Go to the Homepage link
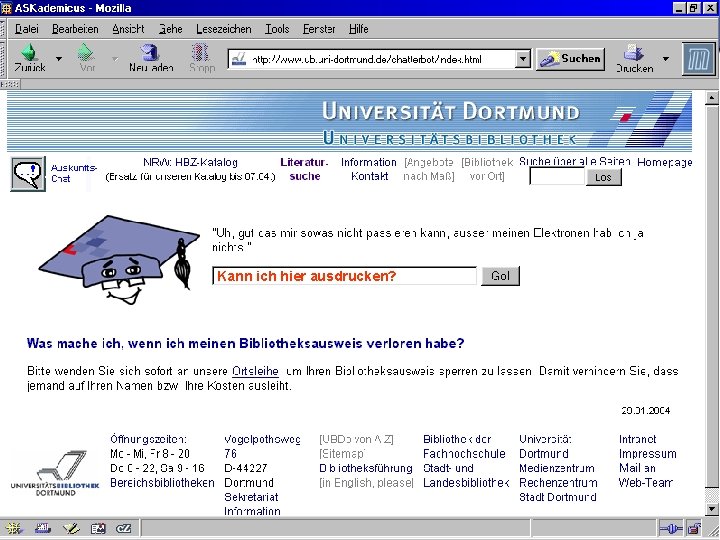Image resolution: width=720 pixels, height=540 pixels. pos(664,162)
